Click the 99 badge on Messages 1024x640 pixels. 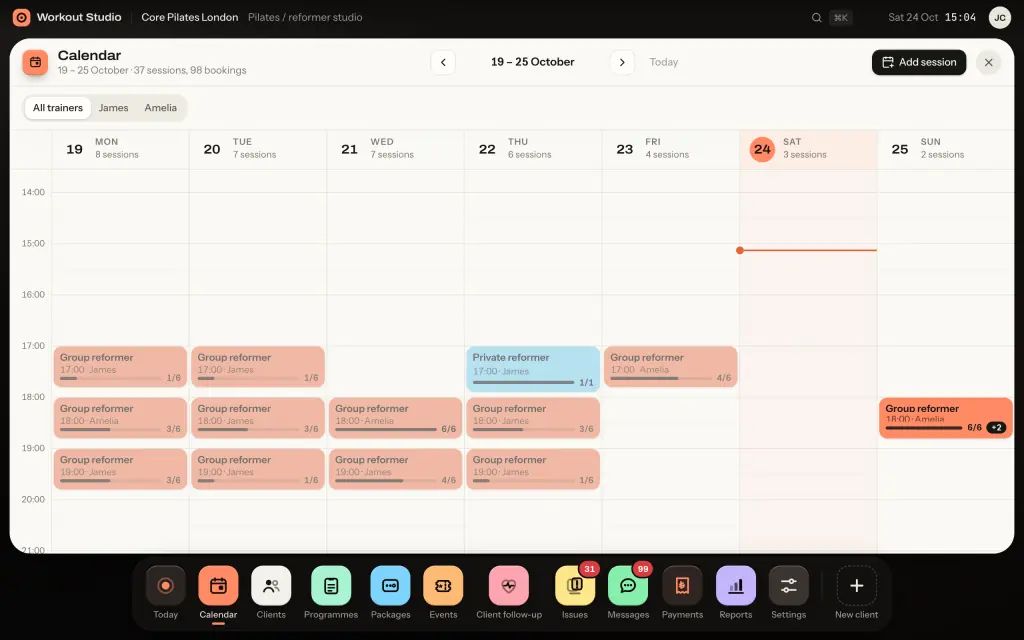[x=643, y=569]
